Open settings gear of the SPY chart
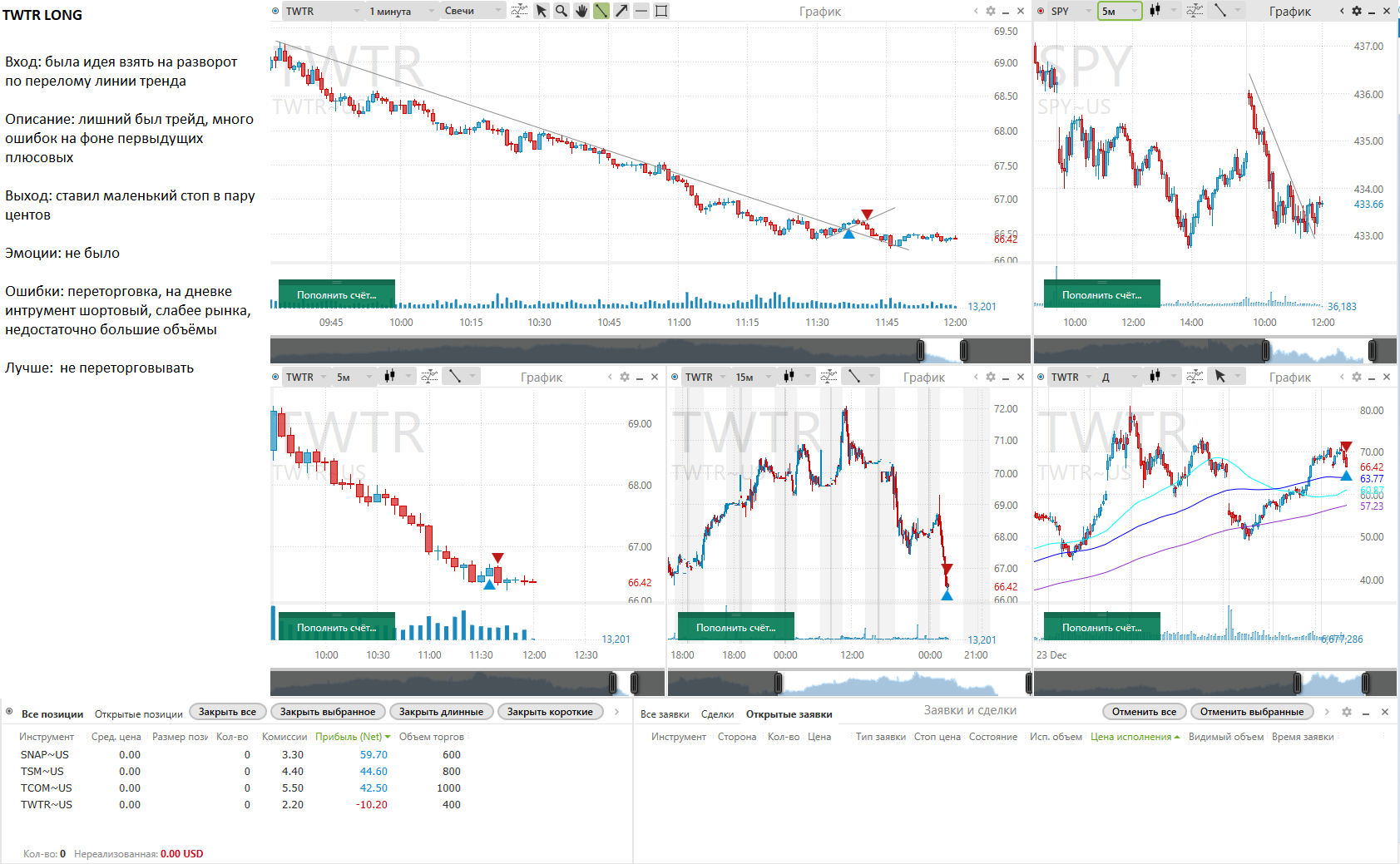 [1357, 11]
